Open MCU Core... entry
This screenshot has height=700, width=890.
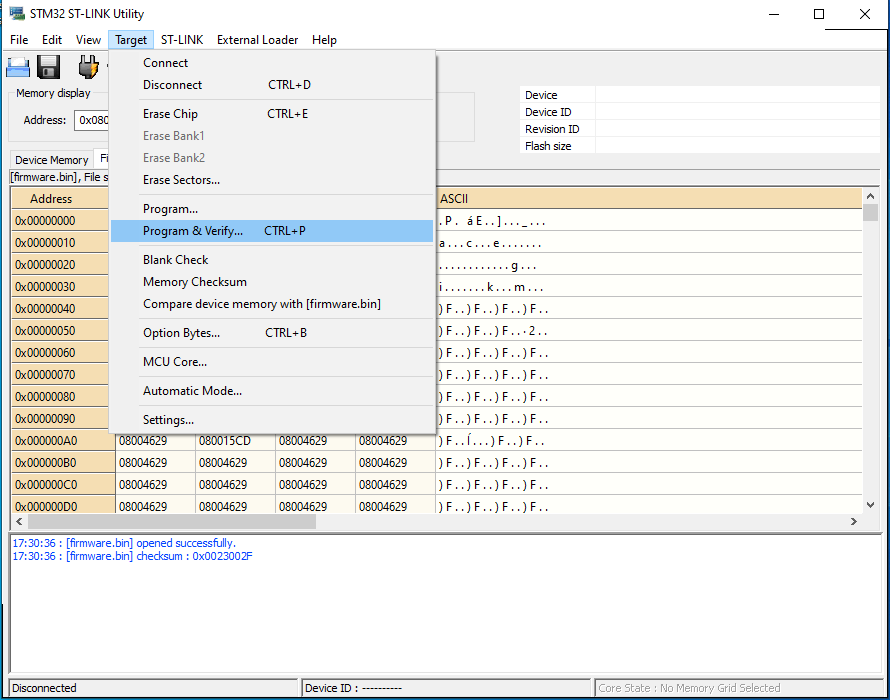click(x=272, y=362)
